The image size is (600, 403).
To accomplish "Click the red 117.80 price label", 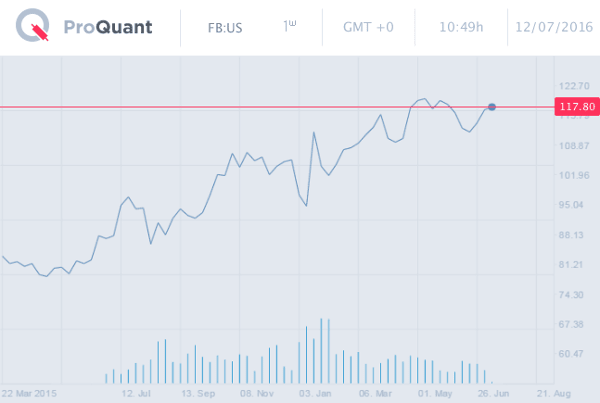I will point(577,106).
